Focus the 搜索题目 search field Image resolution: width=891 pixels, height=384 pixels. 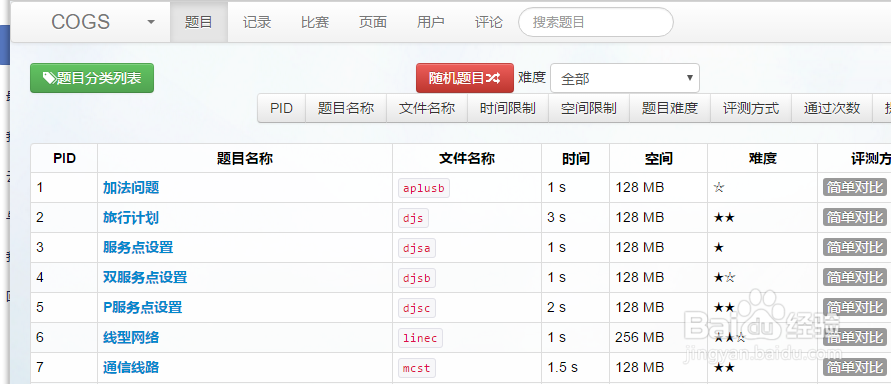(596, 22)
